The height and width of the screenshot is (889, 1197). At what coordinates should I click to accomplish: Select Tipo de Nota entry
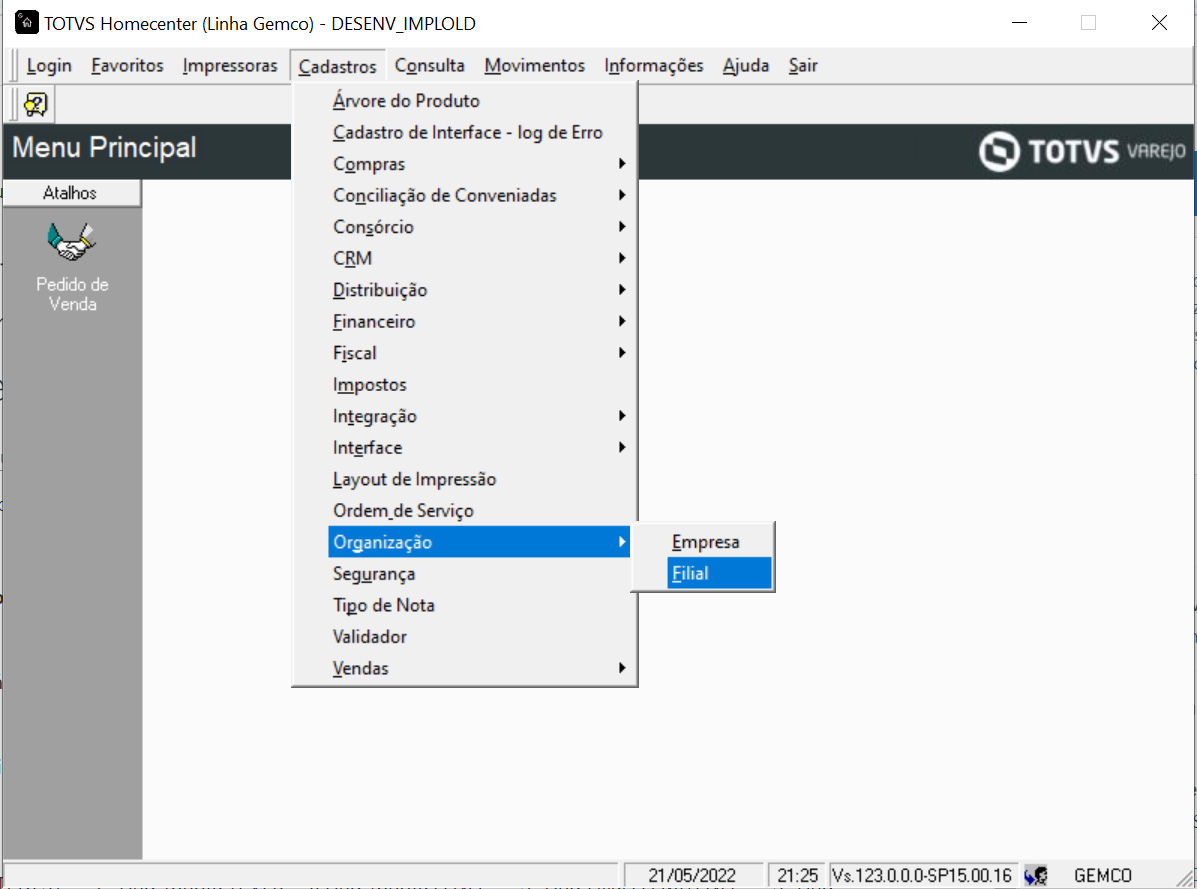point(479,605)
